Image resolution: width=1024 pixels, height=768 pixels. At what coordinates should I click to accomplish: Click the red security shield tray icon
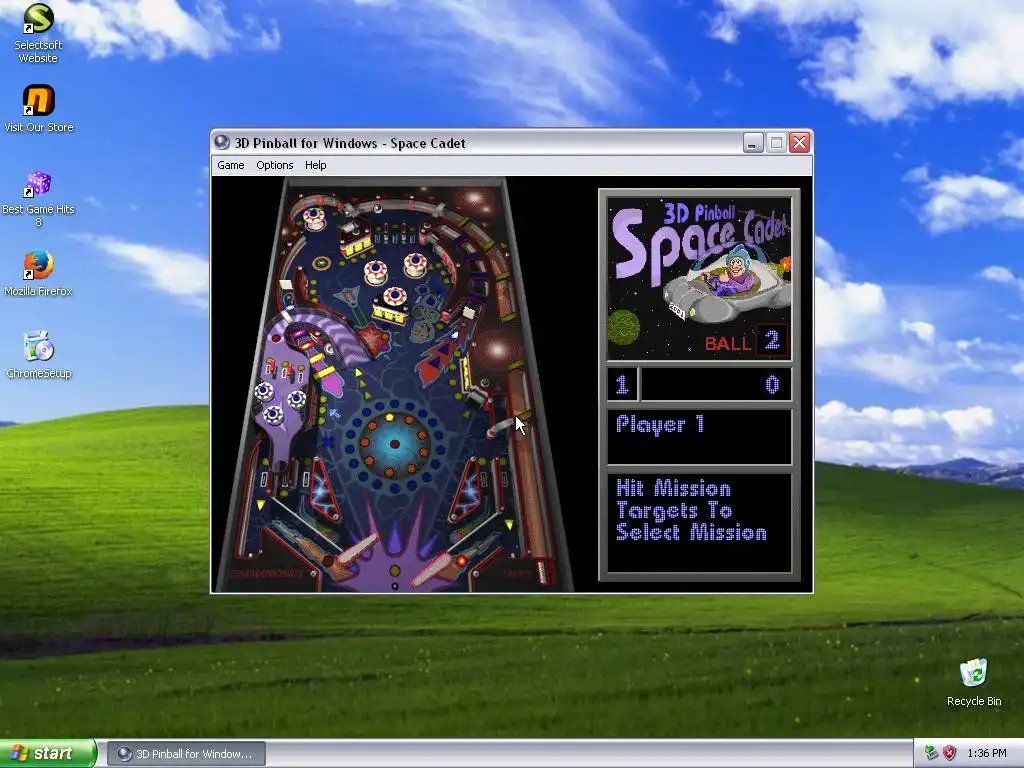pyautogui.click(x=950, y=753)
